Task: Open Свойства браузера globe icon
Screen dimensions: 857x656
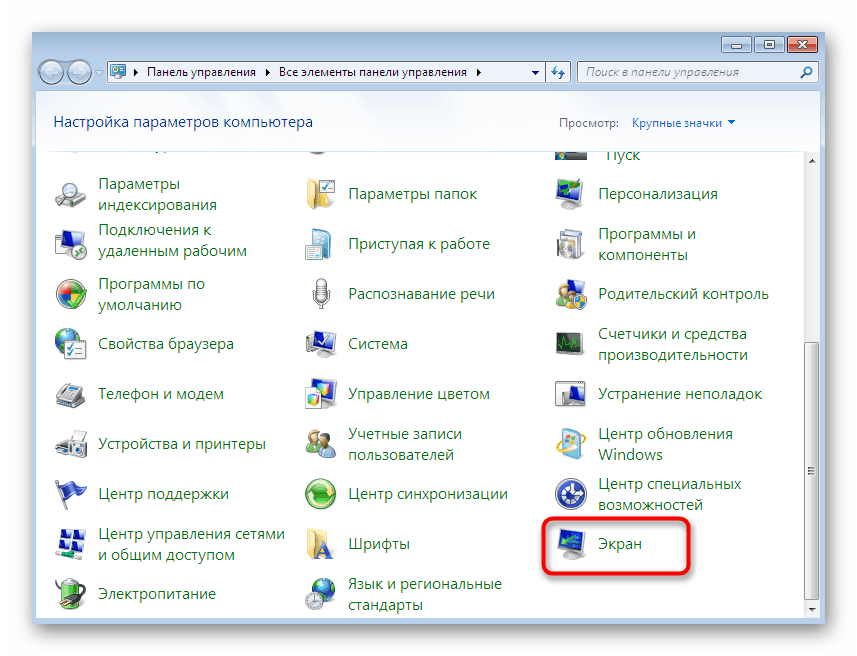Action: 71,344
